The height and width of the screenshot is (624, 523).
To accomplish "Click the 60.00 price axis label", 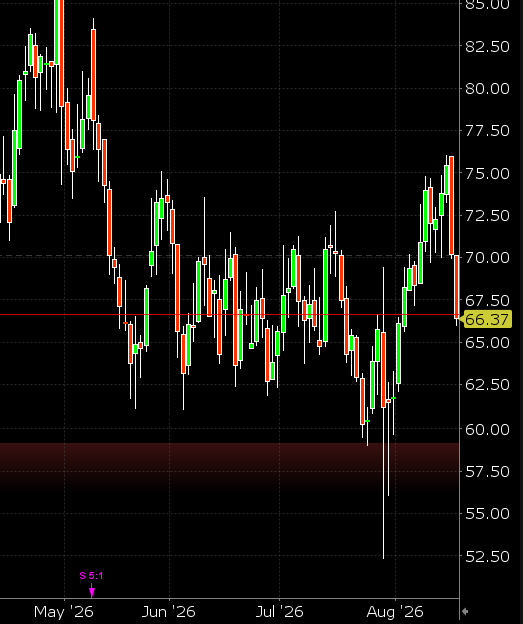I will (487, 429).
